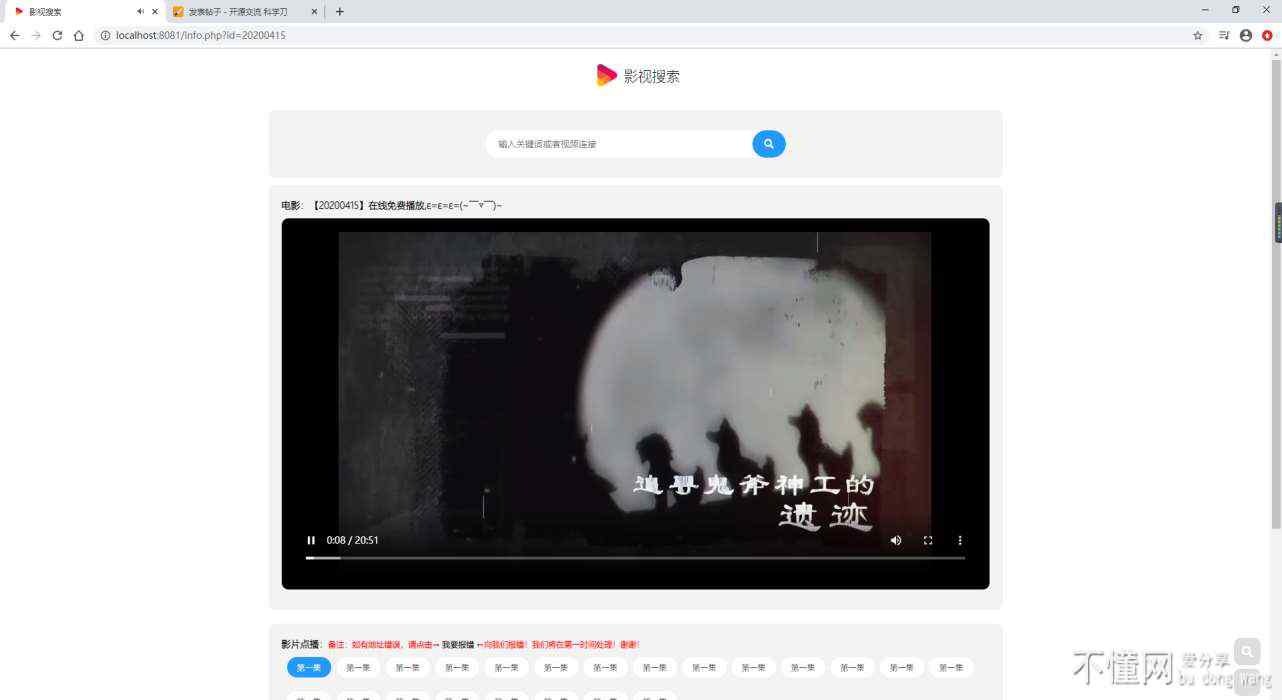This screenshot has width=1282, height=700.
Task: Enter fullscreen mode in video player
Action: coord(928,540)
